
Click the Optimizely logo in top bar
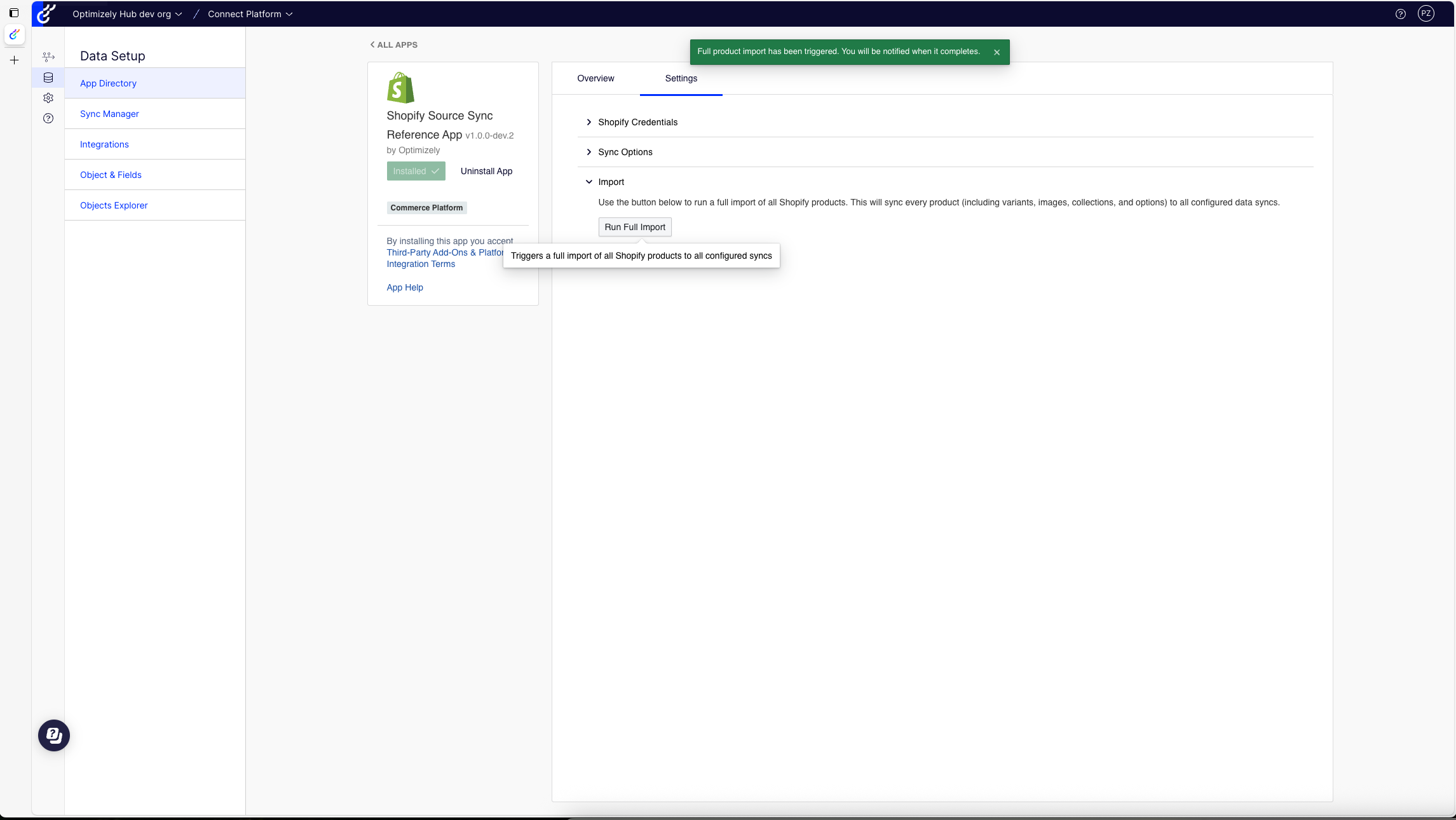pos(46,13)
